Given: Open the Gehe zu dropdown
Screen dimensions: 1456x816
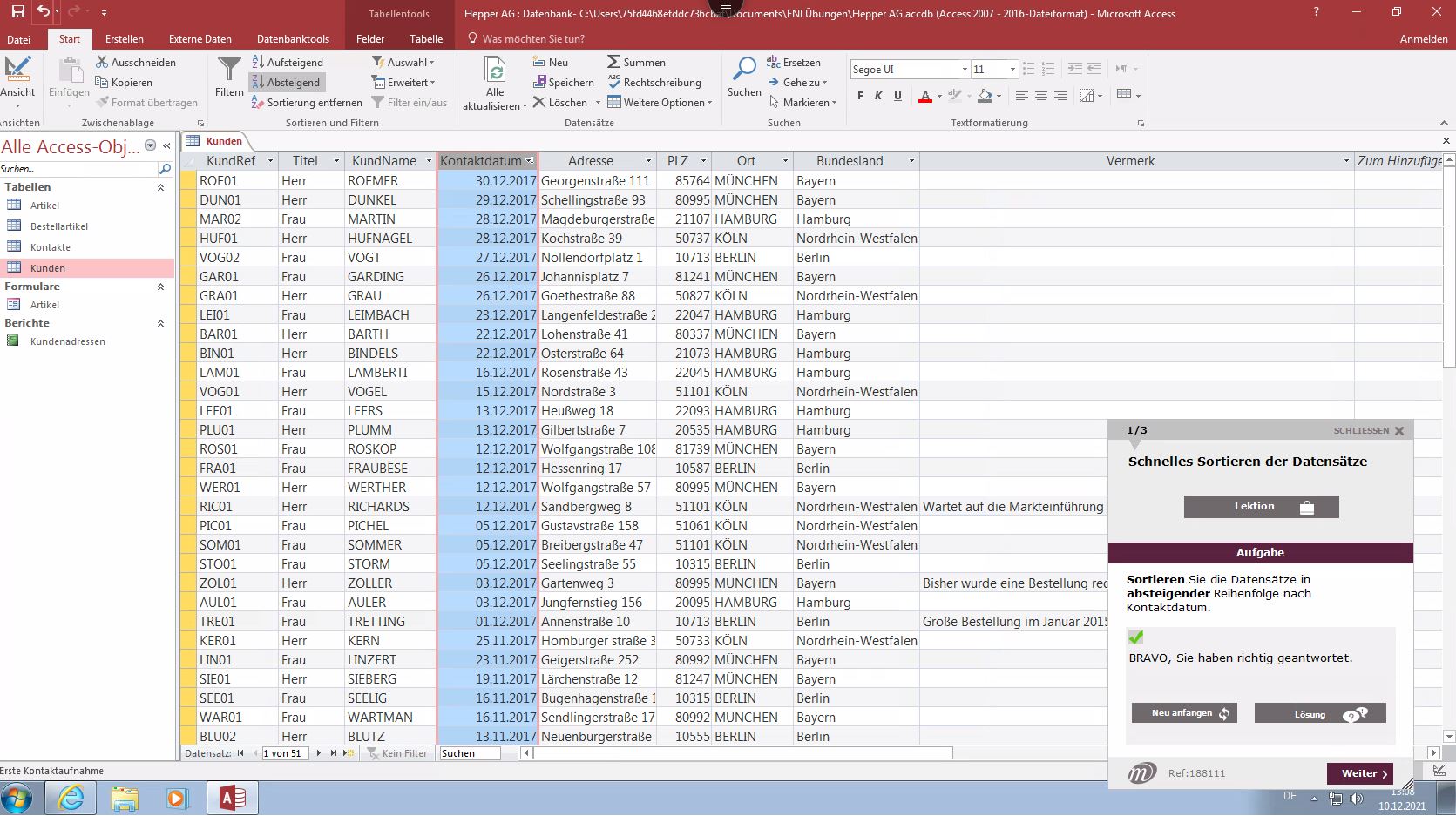Looking at the screenshot, I should pos(798,83).
